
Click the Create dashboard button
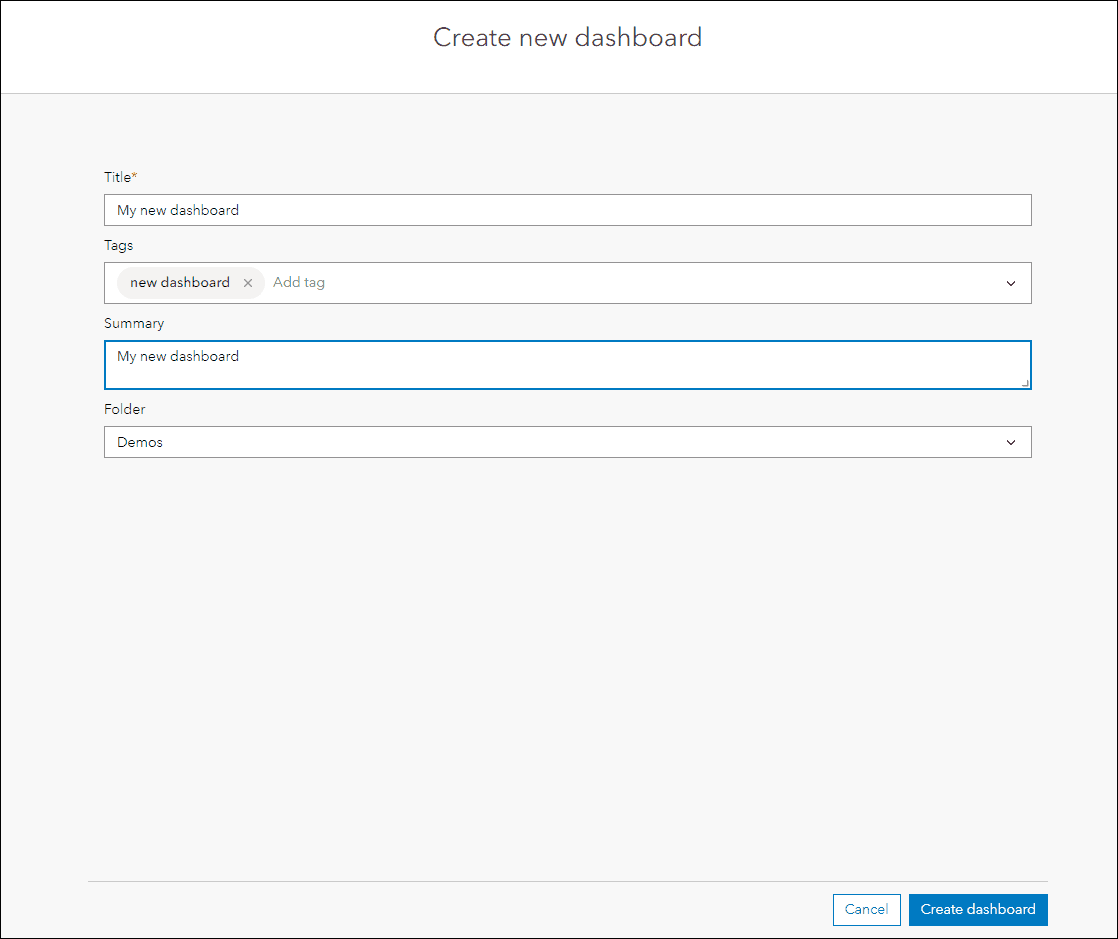point(977,909)
